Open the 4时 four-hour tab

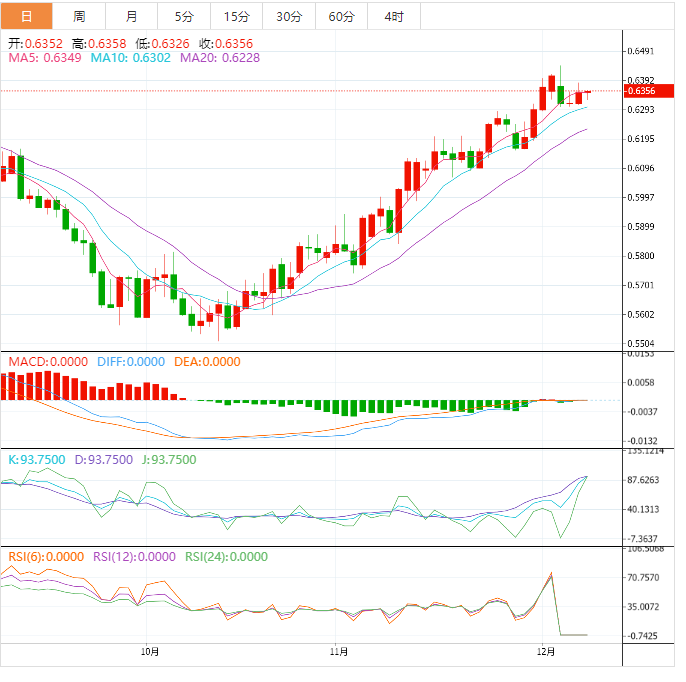[394, 16]
